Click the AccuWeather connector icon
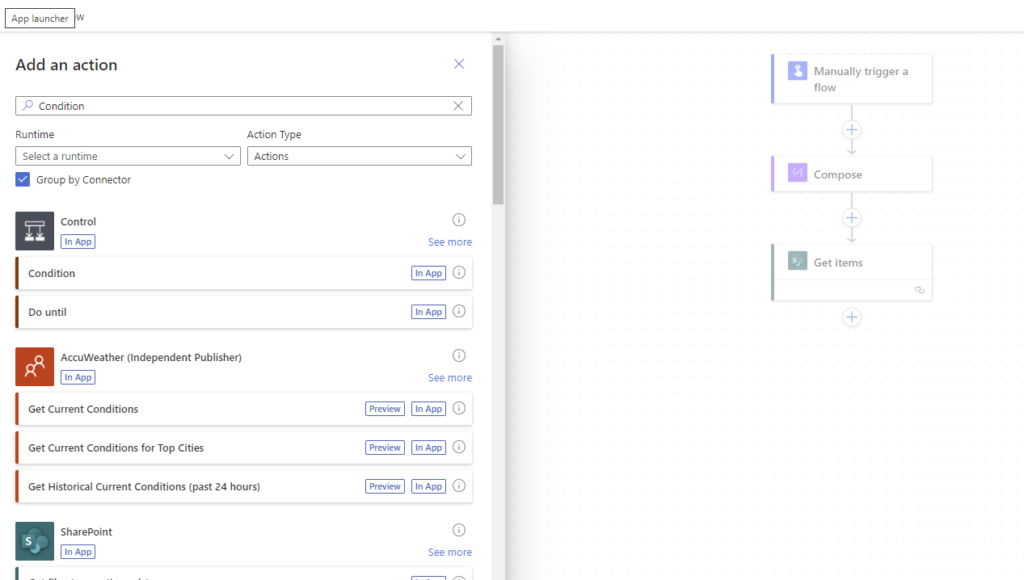This screenshot has width=1024, height=580. coord(35,366)
